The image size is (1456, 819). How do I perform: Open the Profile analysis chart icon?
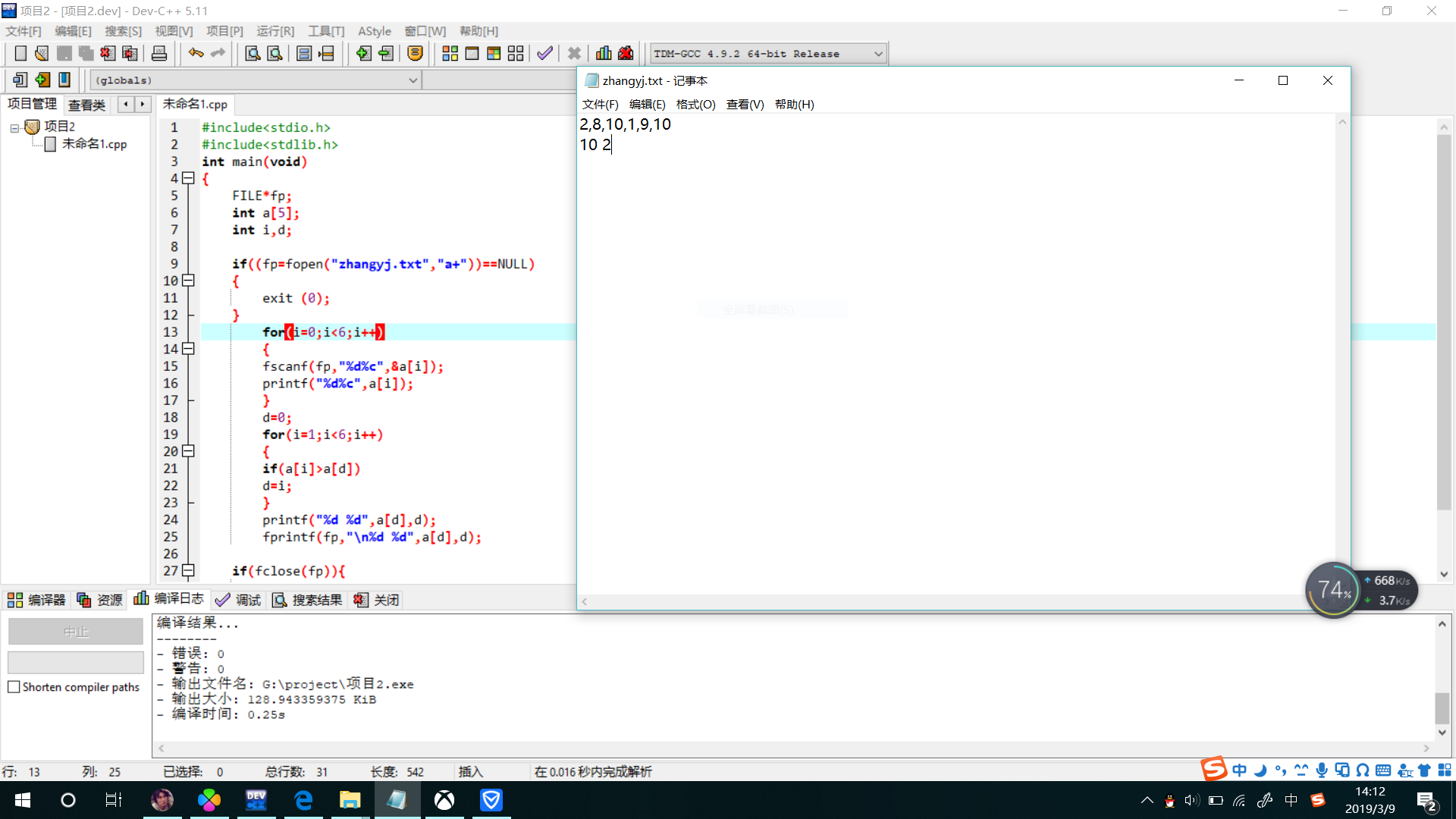[x=604, y=53]
